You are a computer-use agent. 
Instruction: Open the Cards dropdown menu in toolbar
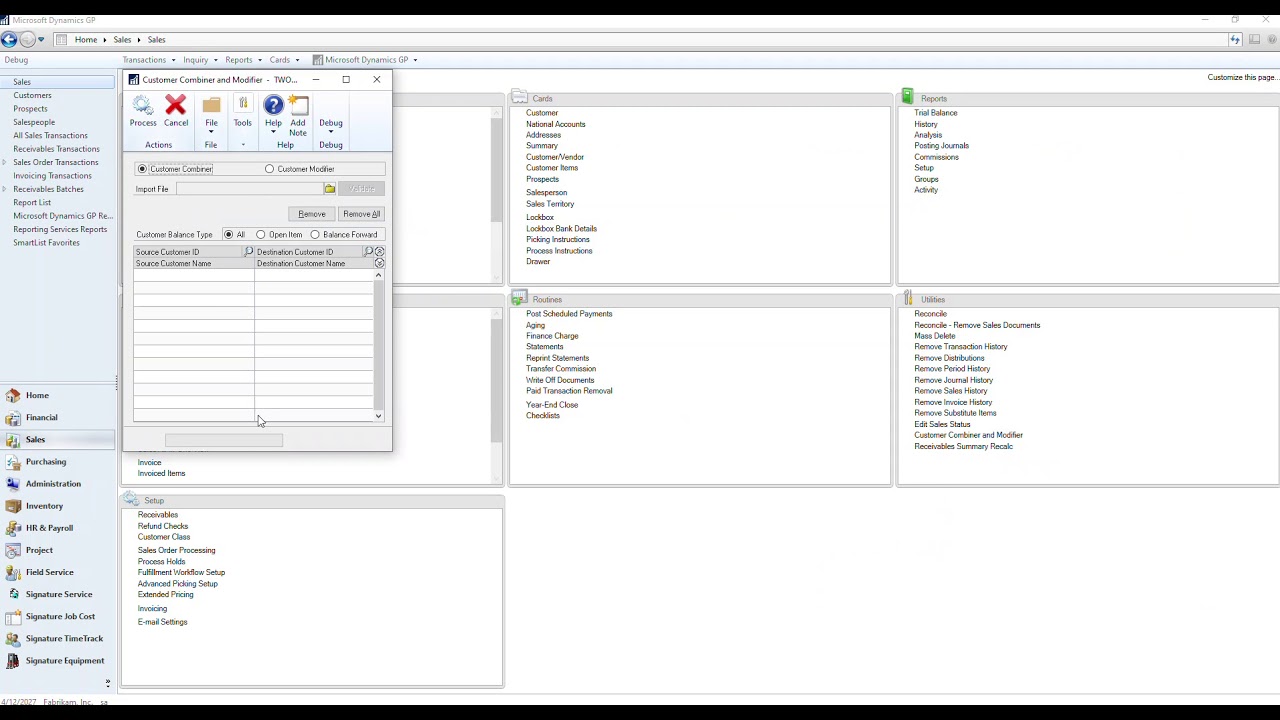[283, 60]
